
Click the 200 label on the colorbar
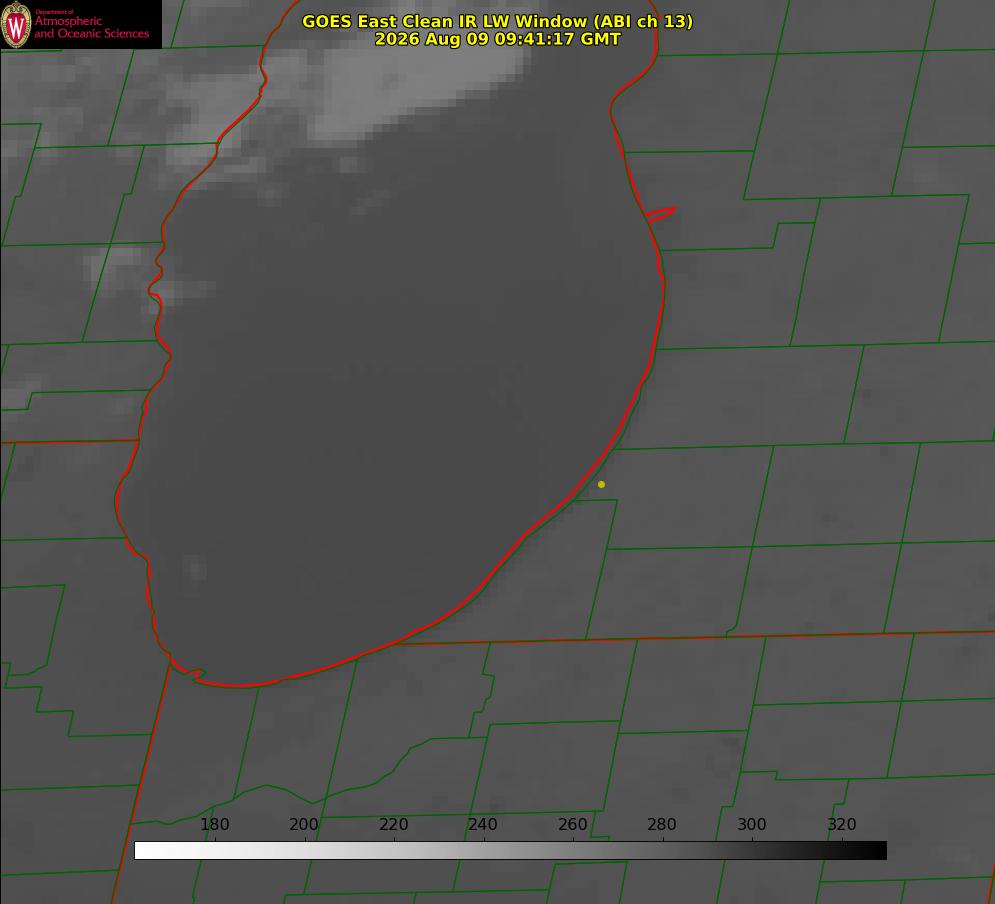pyautogui.click(x=304, y=824)
